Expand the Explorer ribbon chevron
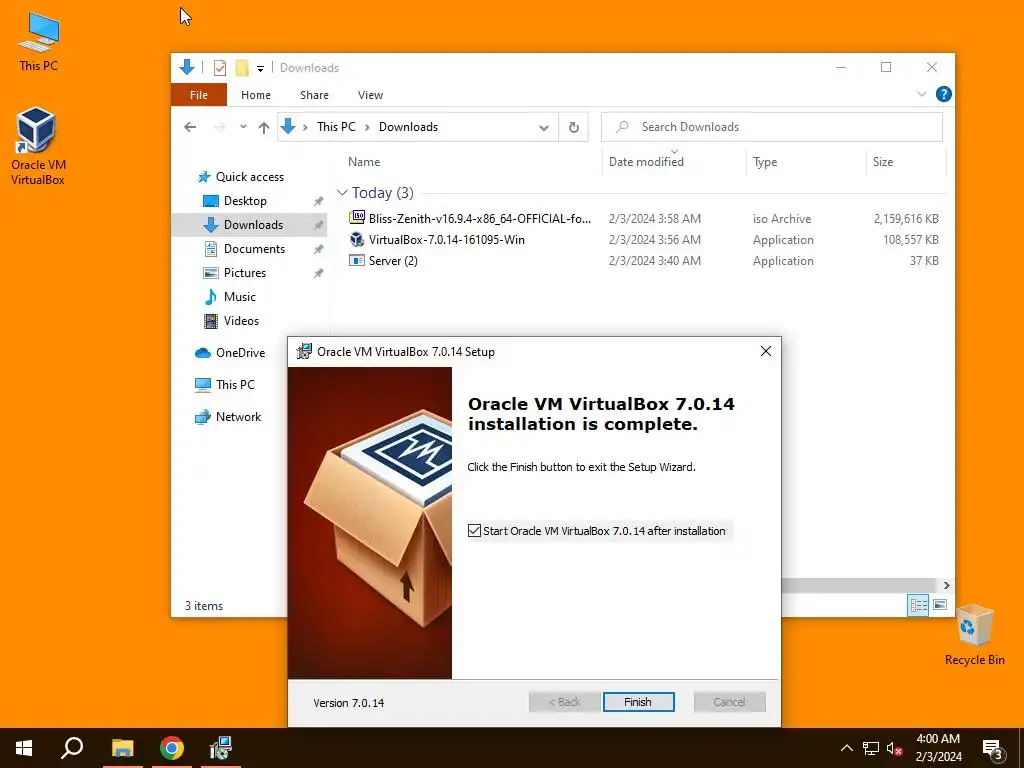The height and width of the screenshot is (768, 1024). coord(921,94)
